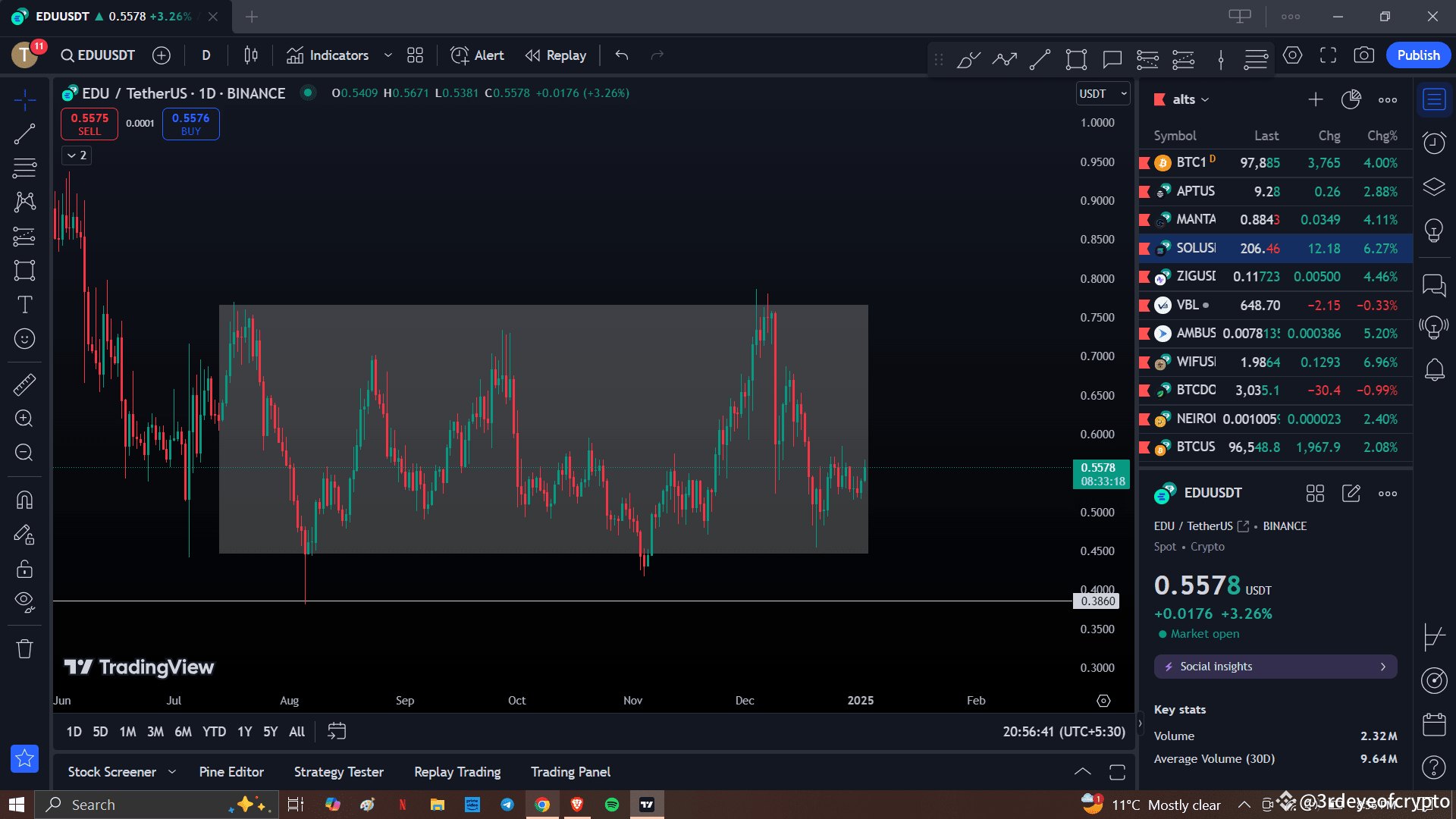Expand the favorite indicators dropdown arrow

[388, 55]
